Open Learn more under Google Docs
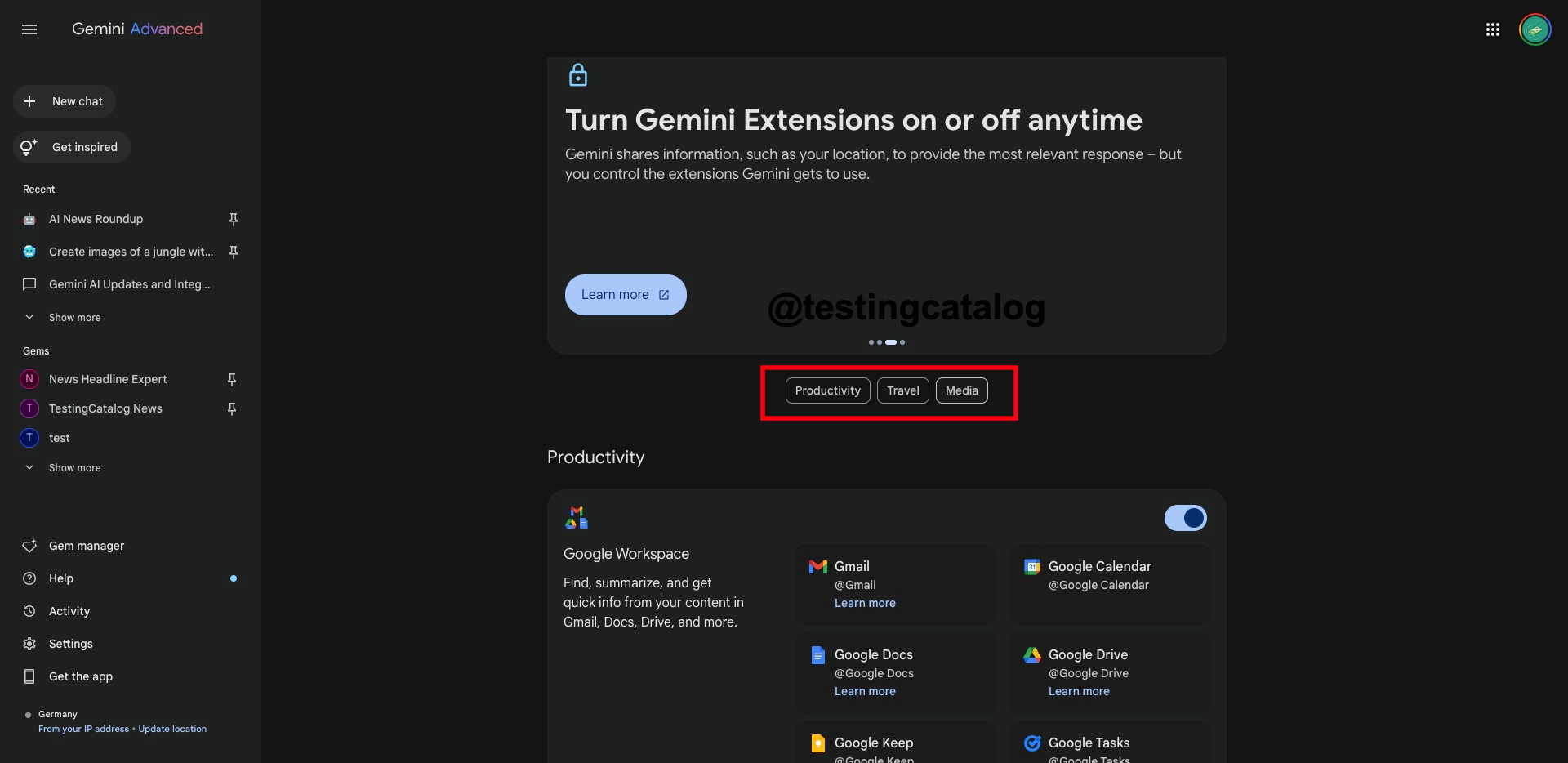This screenshot has width=1568, height=763. click(x=865, y=691)
